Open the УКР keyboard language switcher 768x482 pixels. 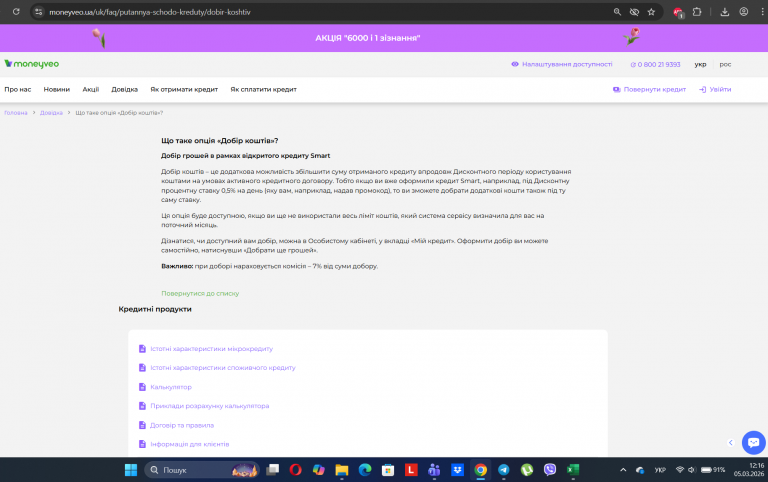660,470
